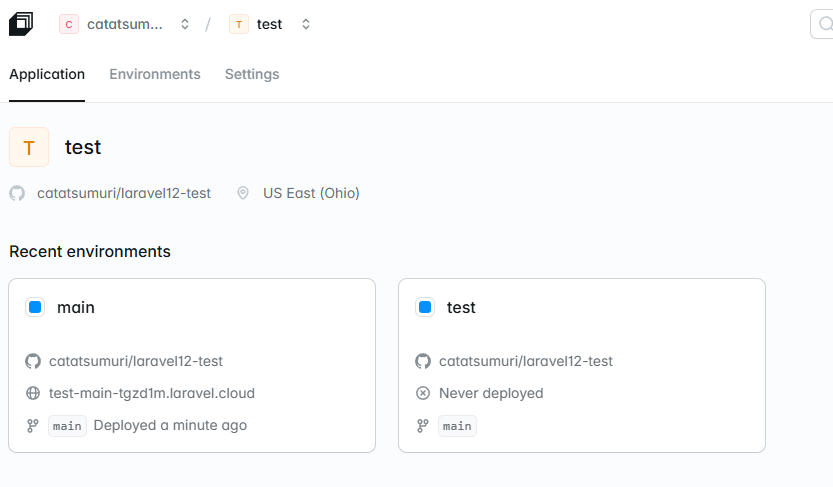The height and width of the screenshot is (487, 833).
Task: Click the location pin icon
Action: point(243,193)
